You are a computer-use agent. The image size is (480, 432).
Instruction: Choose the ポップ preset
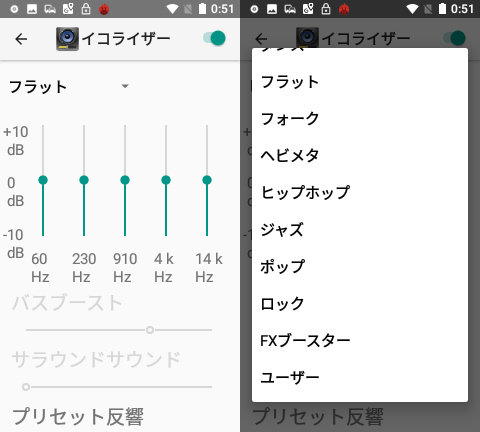point(360,267)
